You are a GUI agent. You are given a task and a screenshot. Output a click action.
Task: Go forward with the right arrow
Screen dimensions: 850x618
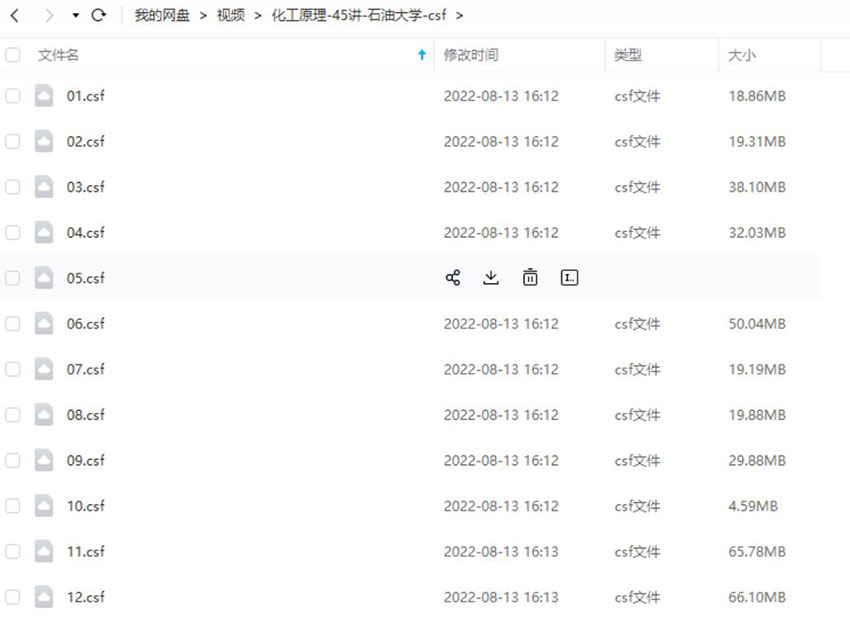(x=49, y=16)
